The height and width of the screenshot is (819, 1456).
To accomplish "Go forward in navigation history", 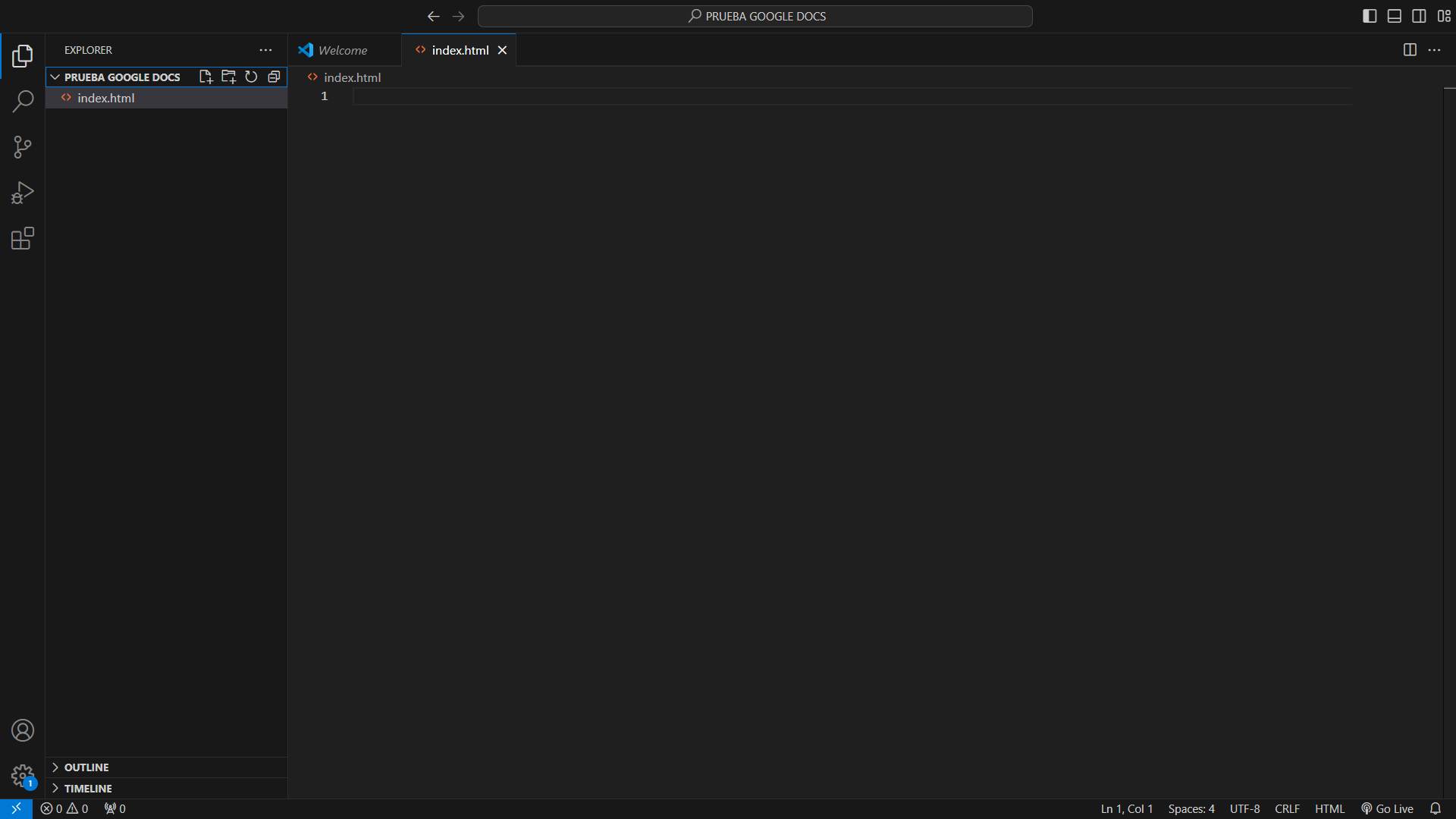I will pyautogui.click(x=458, y=16).
